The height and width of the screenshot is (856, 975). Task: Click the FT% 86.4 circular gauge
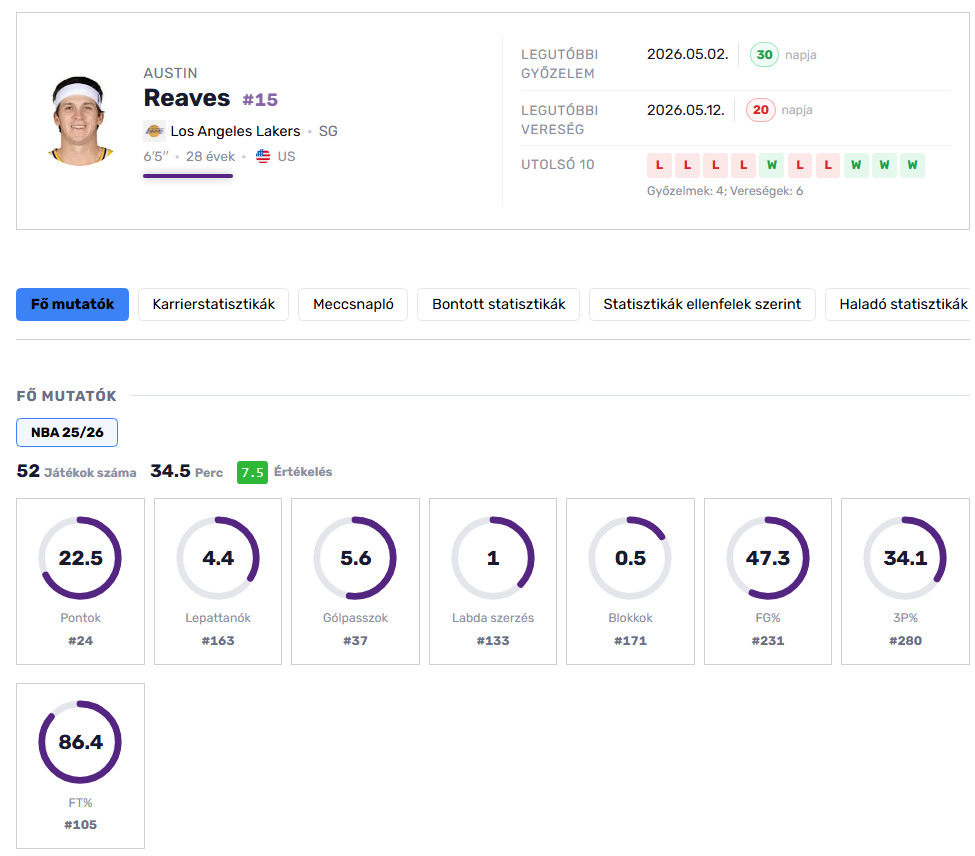pyautogui.click(x=80, y=742)
